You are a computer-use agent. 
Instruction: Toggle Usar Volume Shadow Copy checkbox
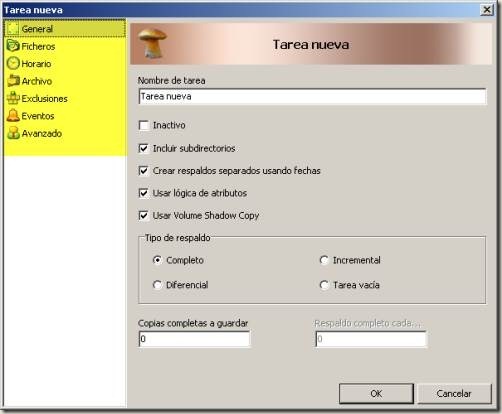(144, 215)
